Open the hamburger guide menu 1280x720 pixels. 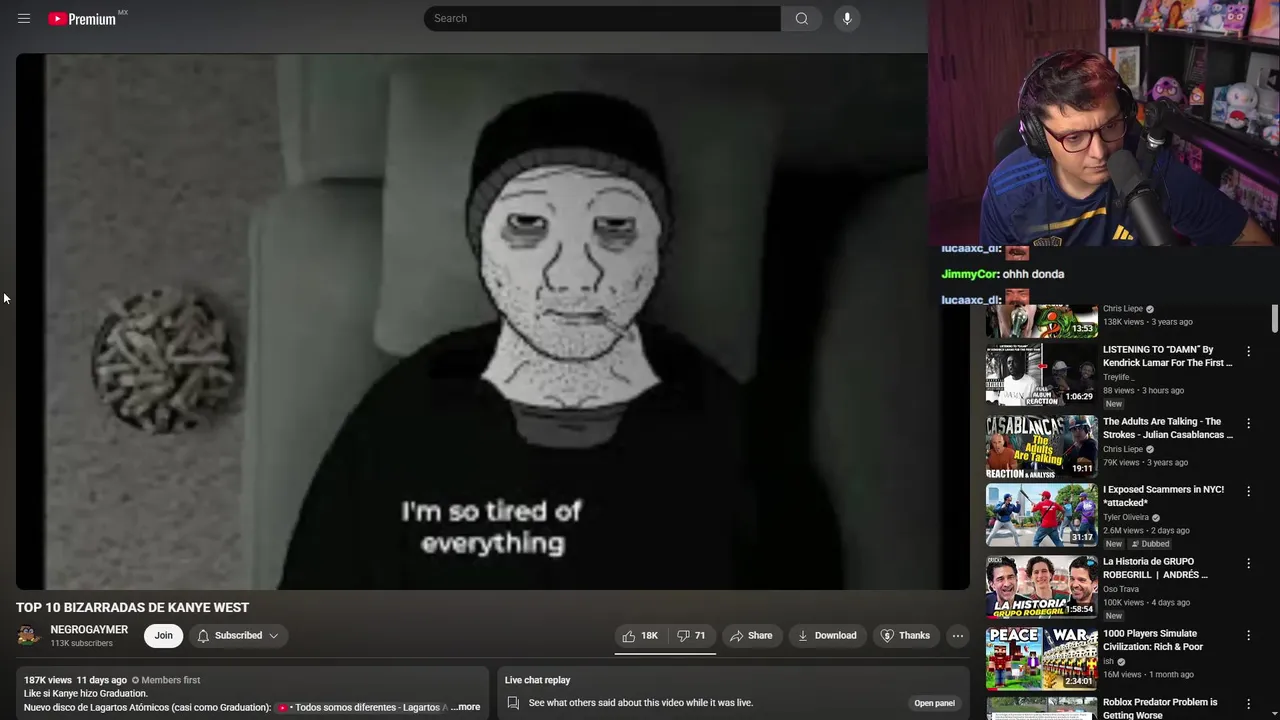(24, 18)
